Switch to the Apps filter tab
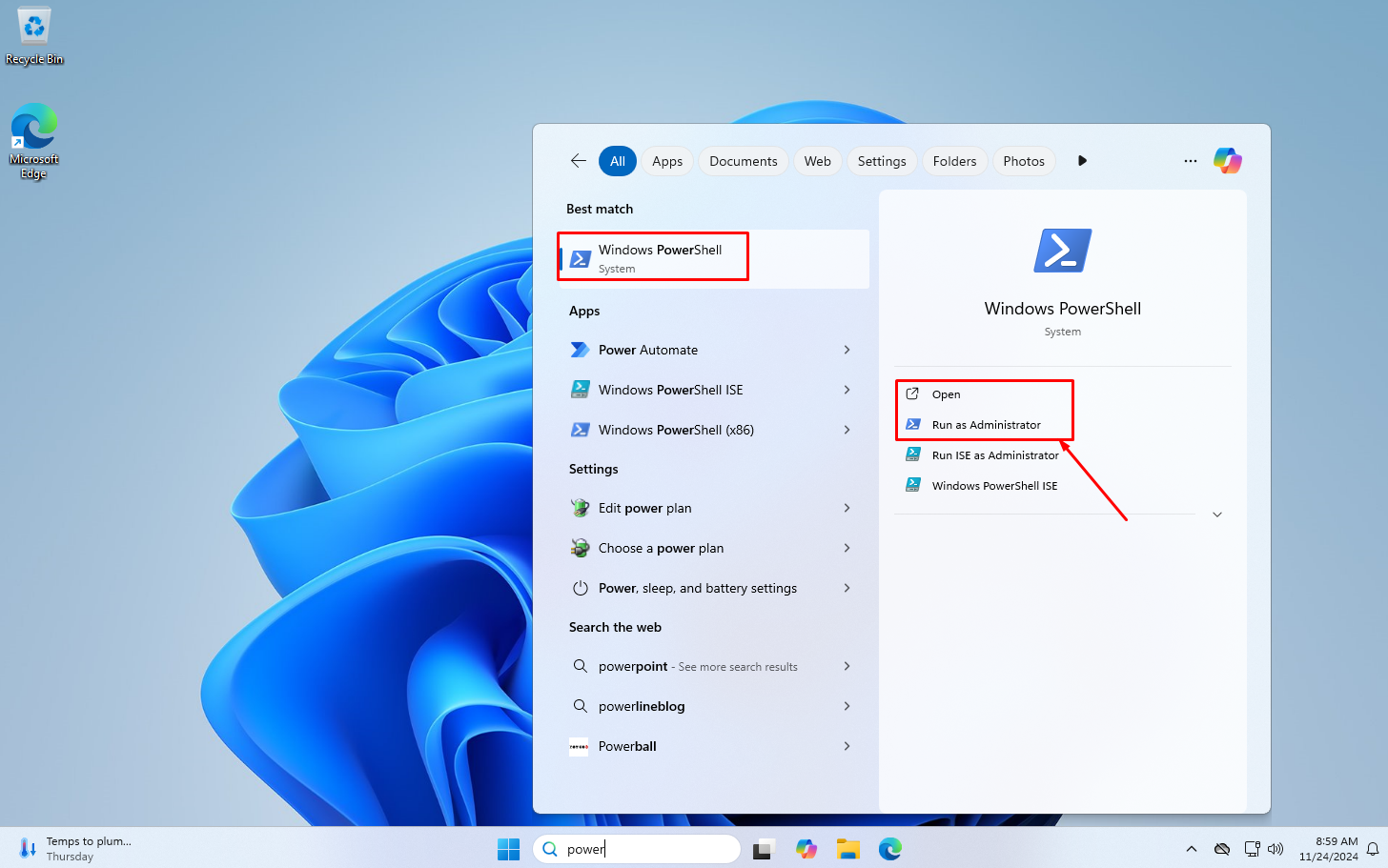1388x868 pixels. 666,161
